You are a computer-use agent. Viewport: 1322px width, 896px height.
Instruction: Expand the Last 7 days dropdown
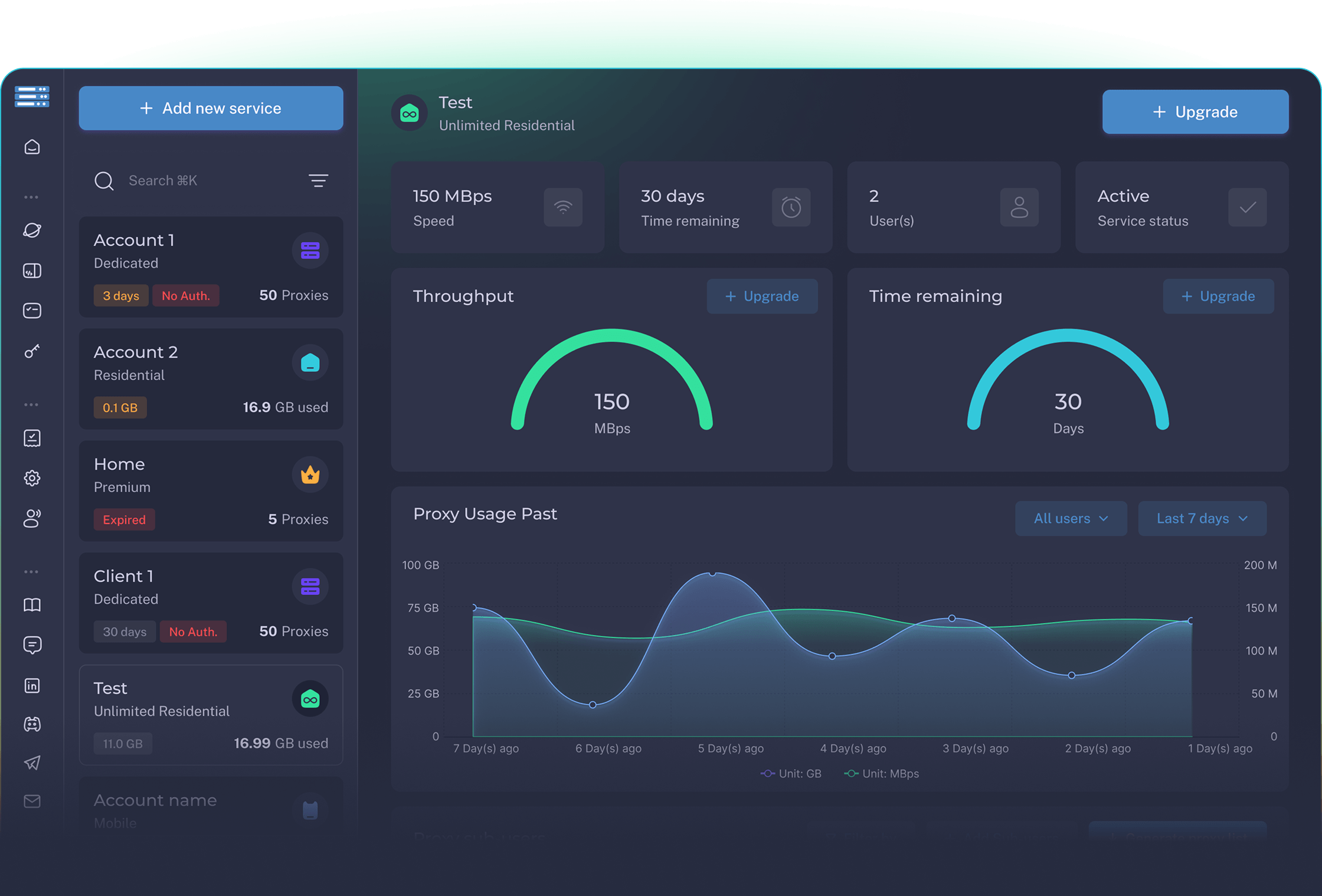point(1202,518)
